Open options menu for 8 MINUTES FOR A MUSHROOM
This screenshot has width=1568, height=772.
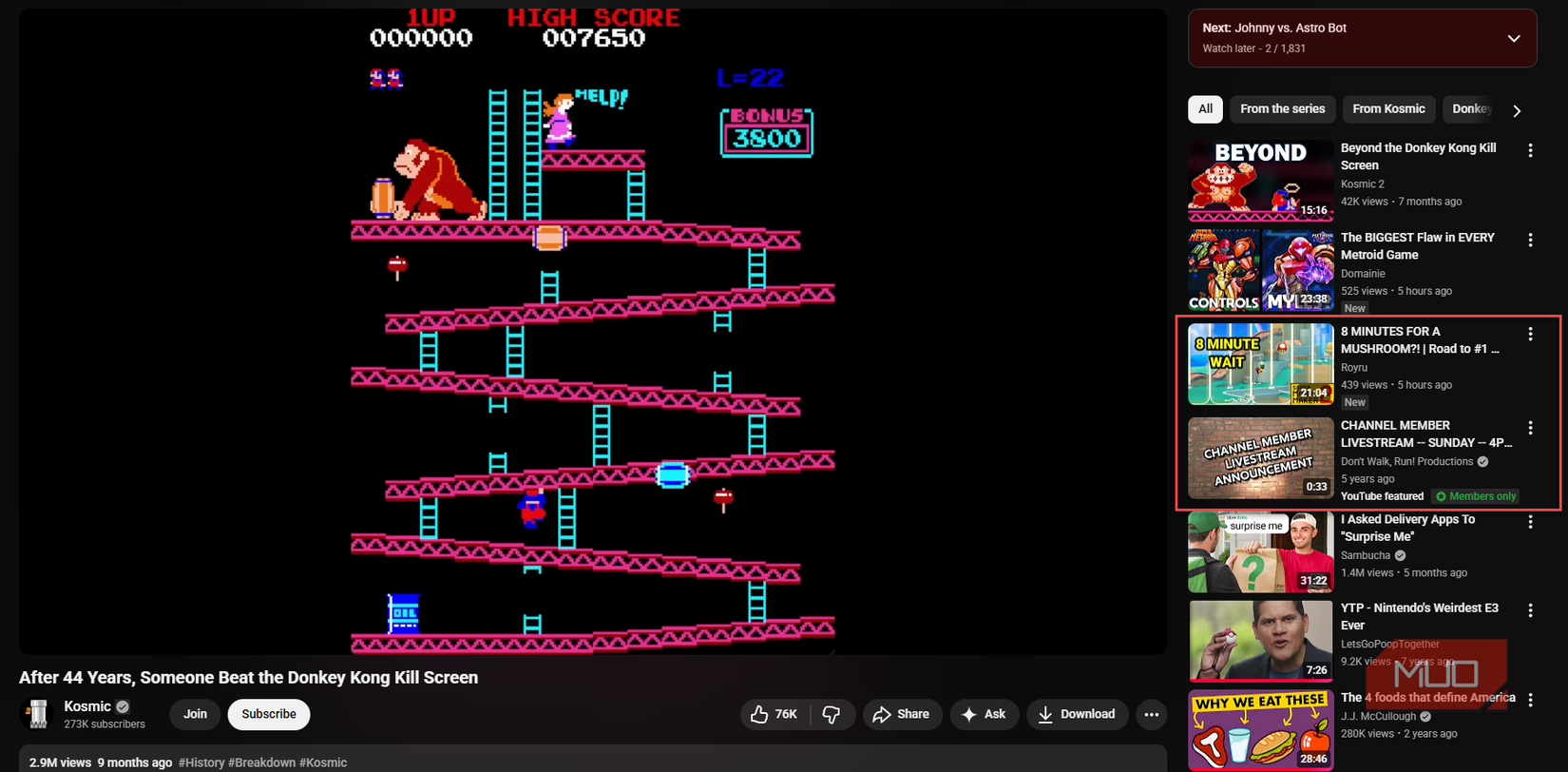tap(1530, 334)
